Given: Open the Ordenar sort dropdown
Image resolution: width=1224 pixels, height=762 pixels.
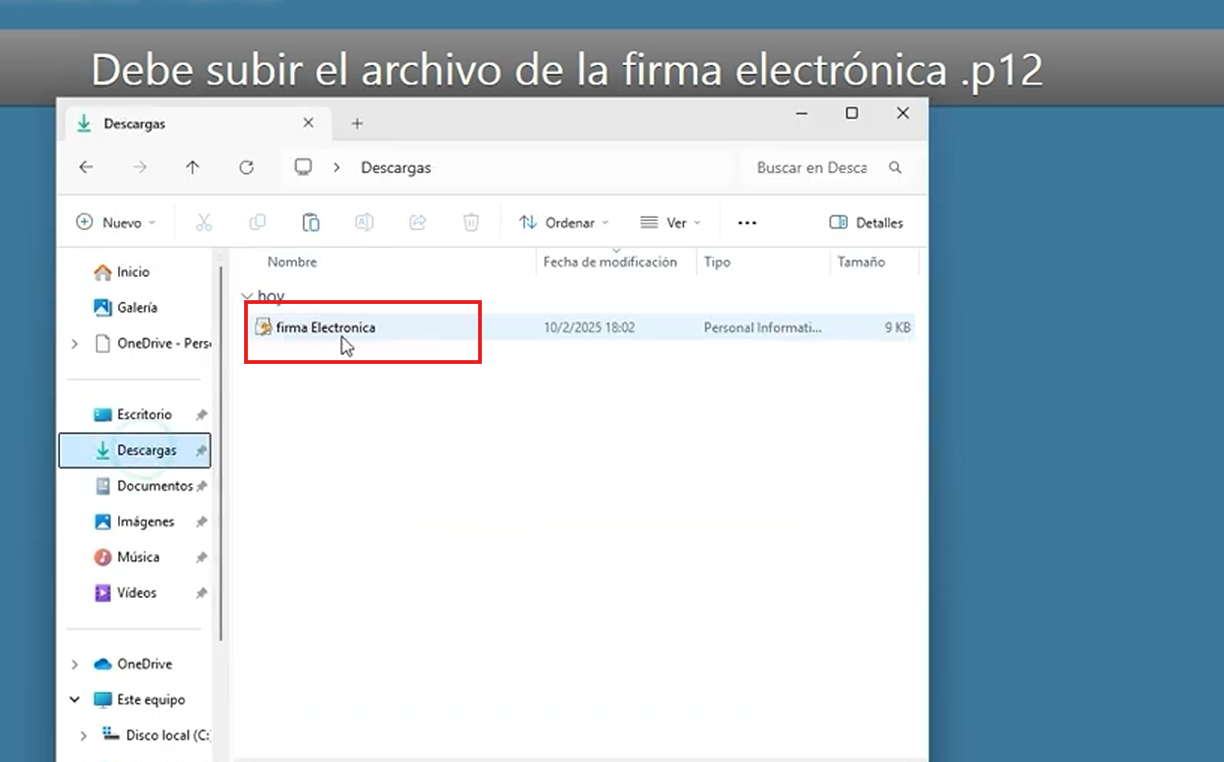Looking at the screenshot, I should (563, 223).
